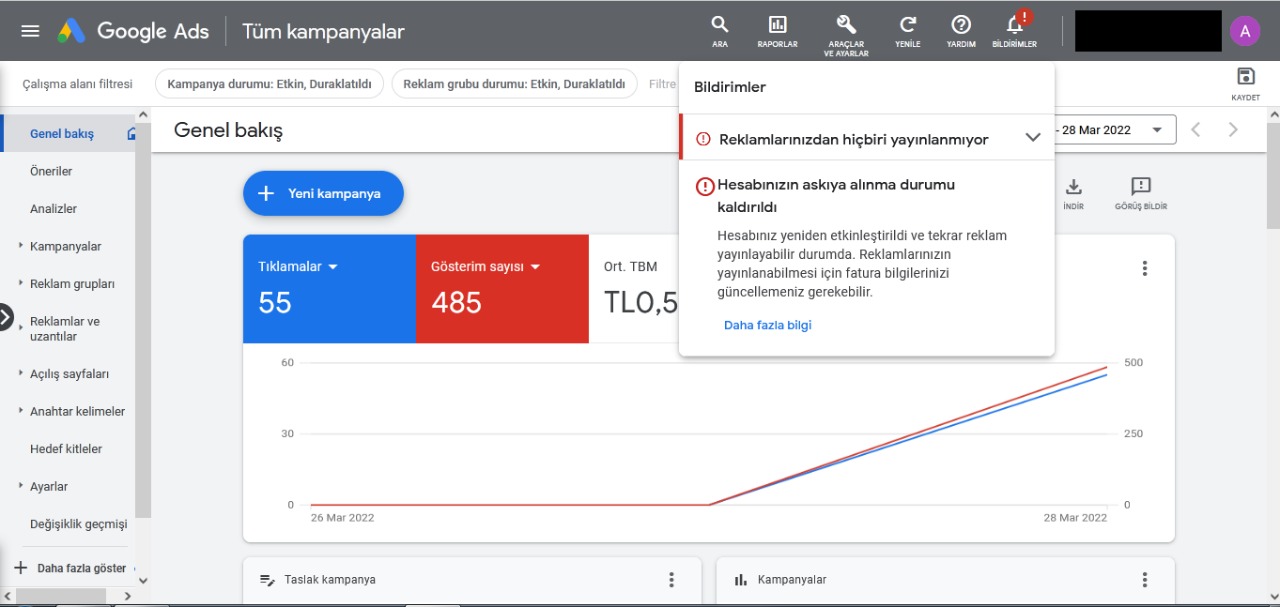Click the sidebar horizontal scrollbar
This screenshot has width=1280, height=607.
60,596
